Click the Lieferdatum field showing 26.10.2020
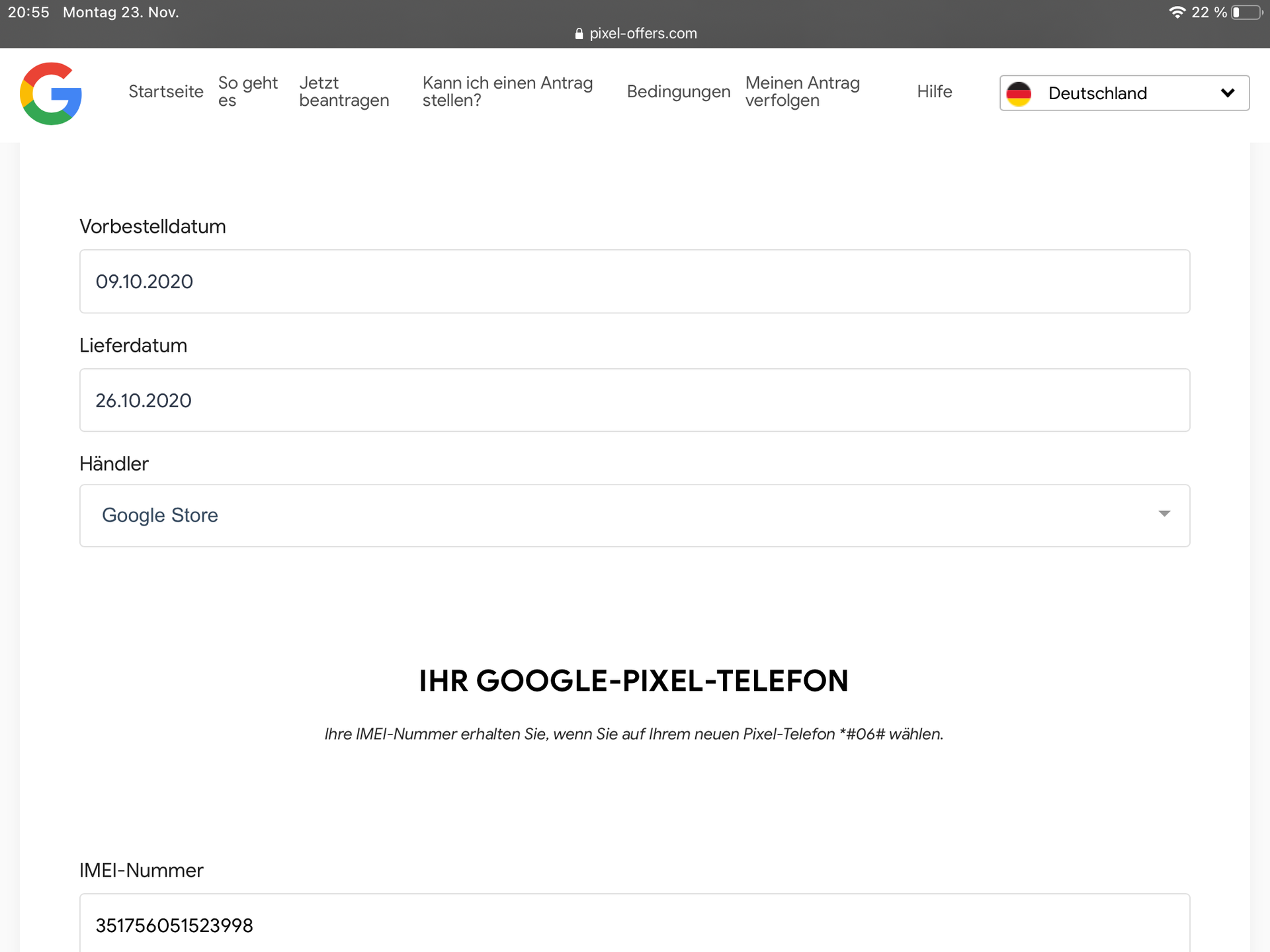The height and width of the screenshot is (952, 1270). coord(635,401)
